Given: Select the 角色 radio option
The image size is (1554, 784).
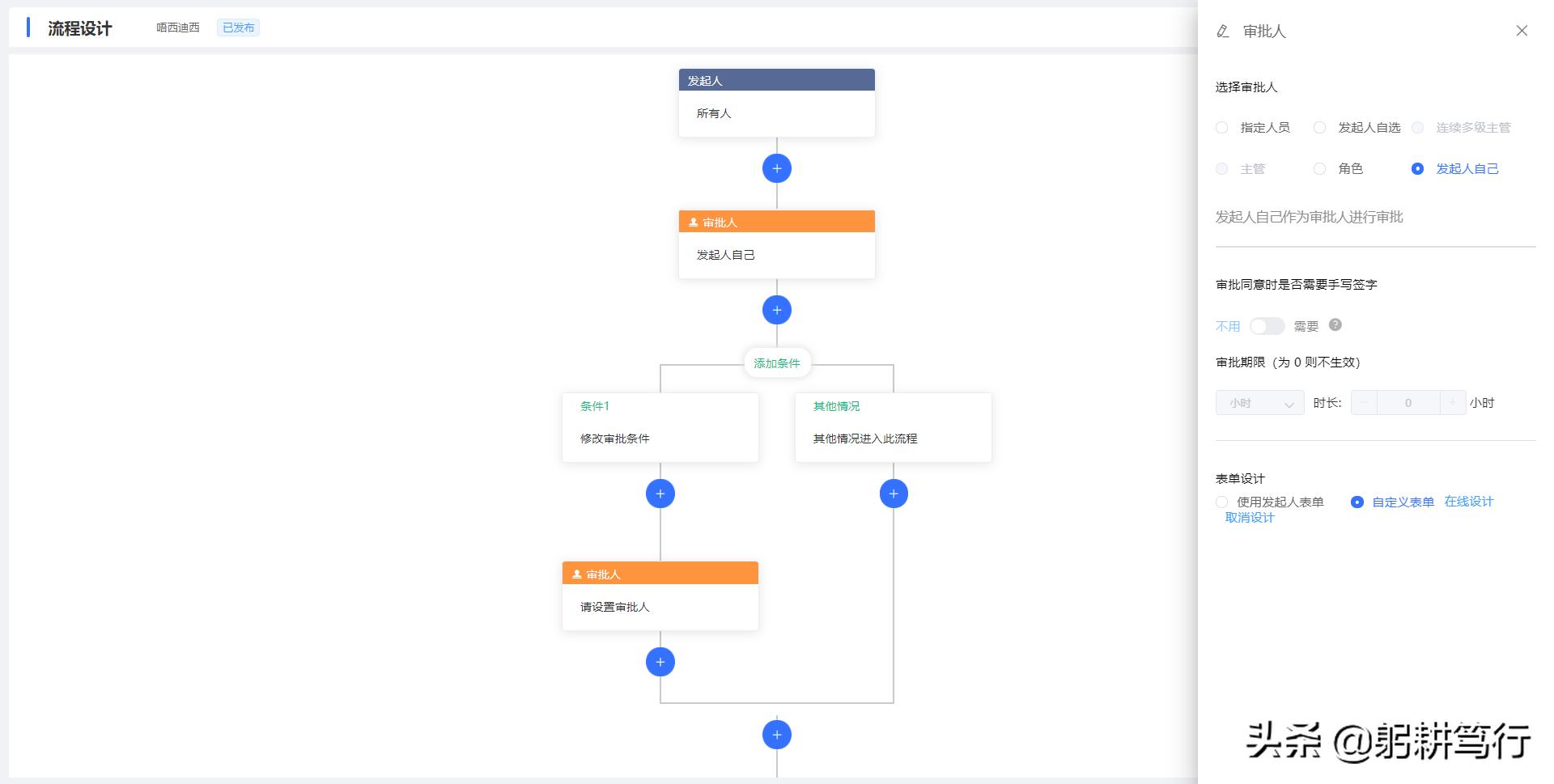Looking at the screenshot, I should [1340, 169].
